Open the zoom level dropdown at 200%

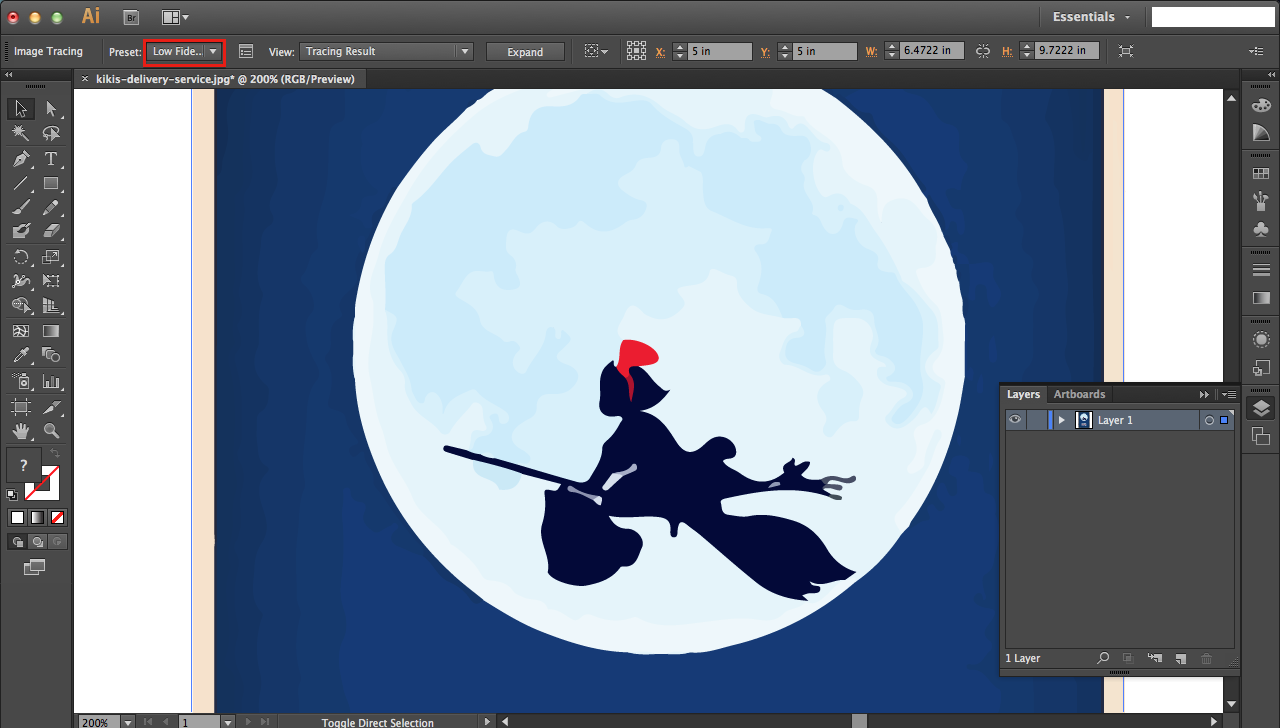128,722
